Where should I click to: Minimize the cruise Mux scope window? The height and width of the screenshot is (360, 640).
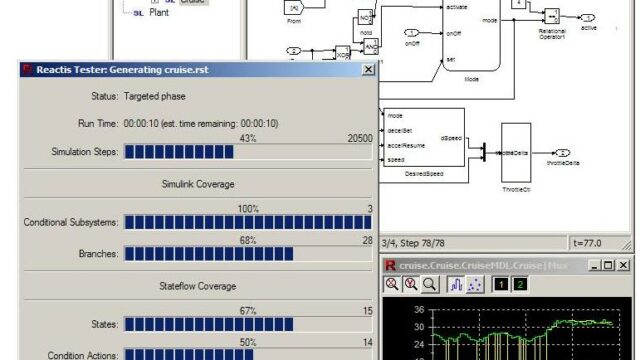click(594, 266)
